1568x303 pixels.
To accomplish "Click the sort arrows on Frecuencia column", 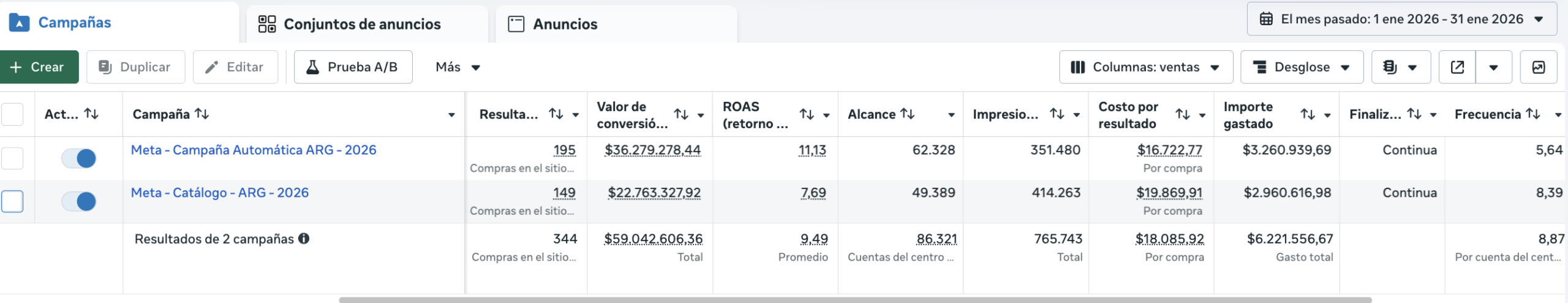I will pyautogui.click(x=1533, y=113).
